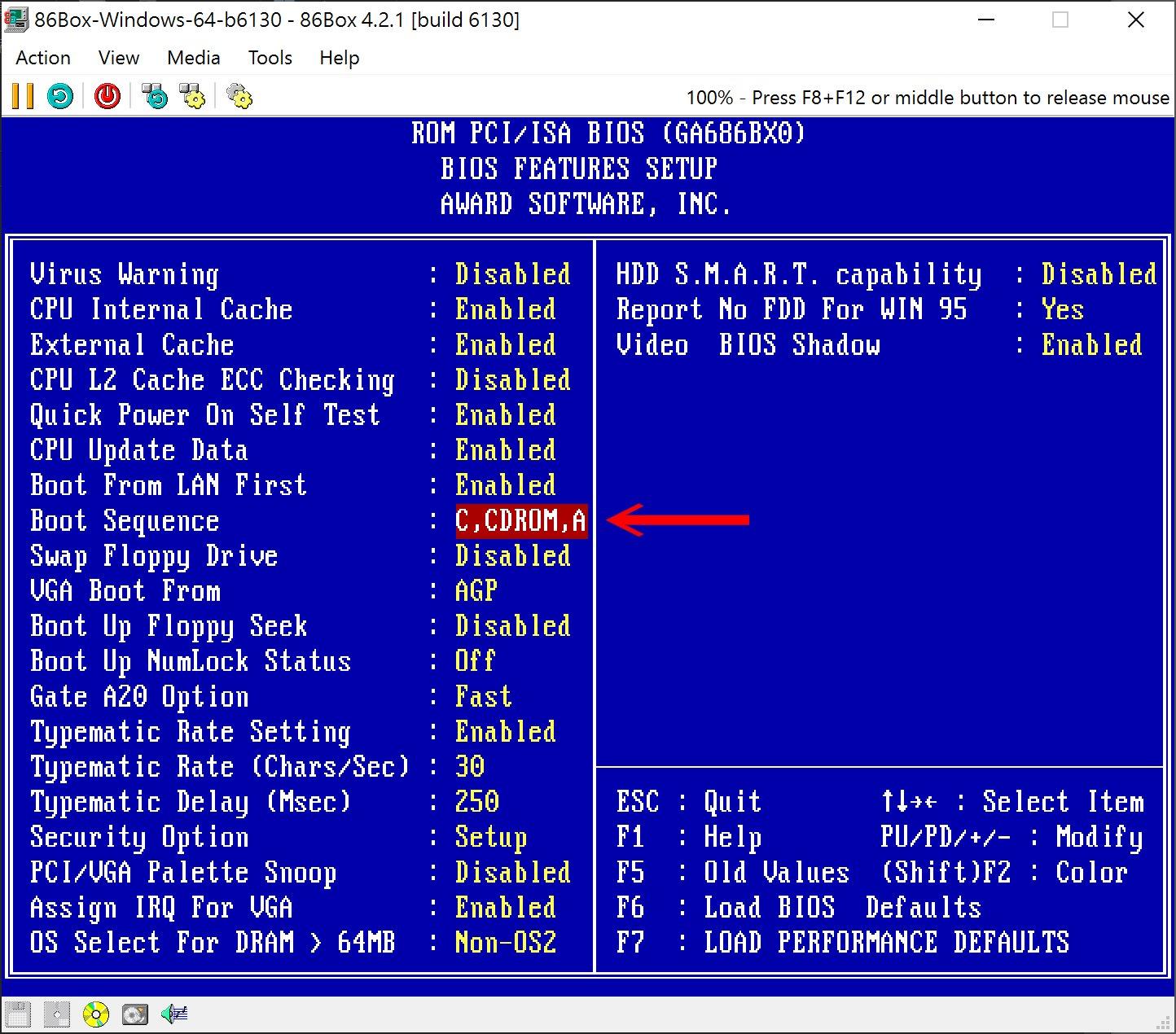Click the 'Off' value of NumLock Status
Image resolution: width=1176 pixels, height=1034 pixels.
point(476,660)
